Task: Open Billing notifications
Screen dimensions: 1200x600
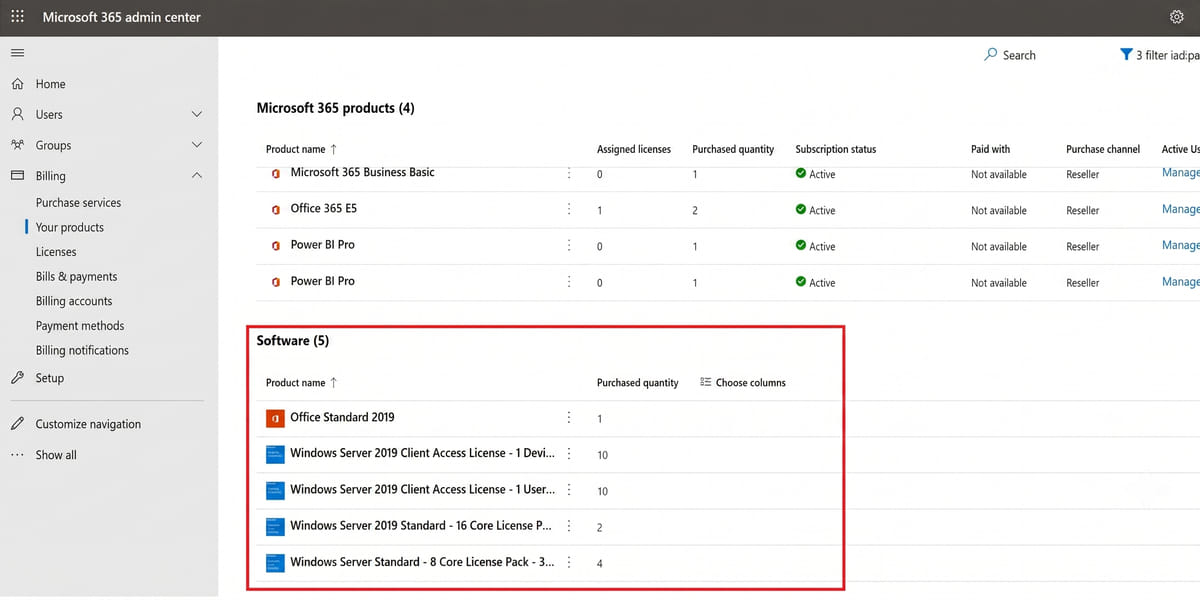Action: [82, 350]
